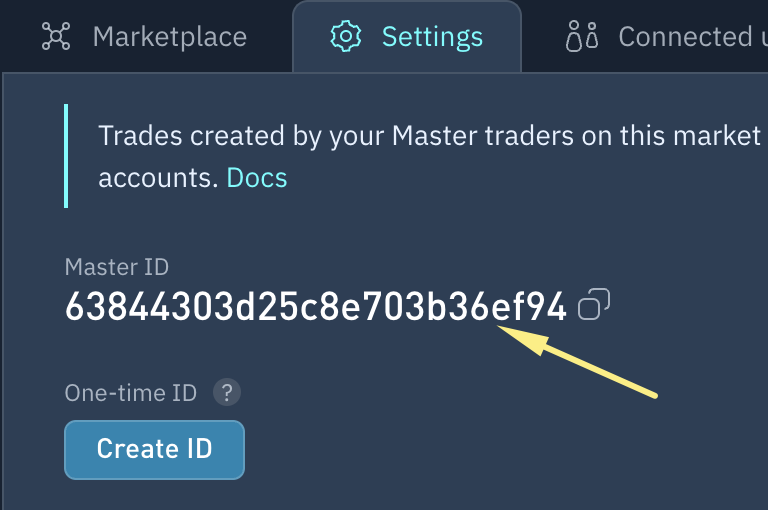Click the Marketplace network nodes icon
The image size is (768, 510).
[x=56, y=36]
